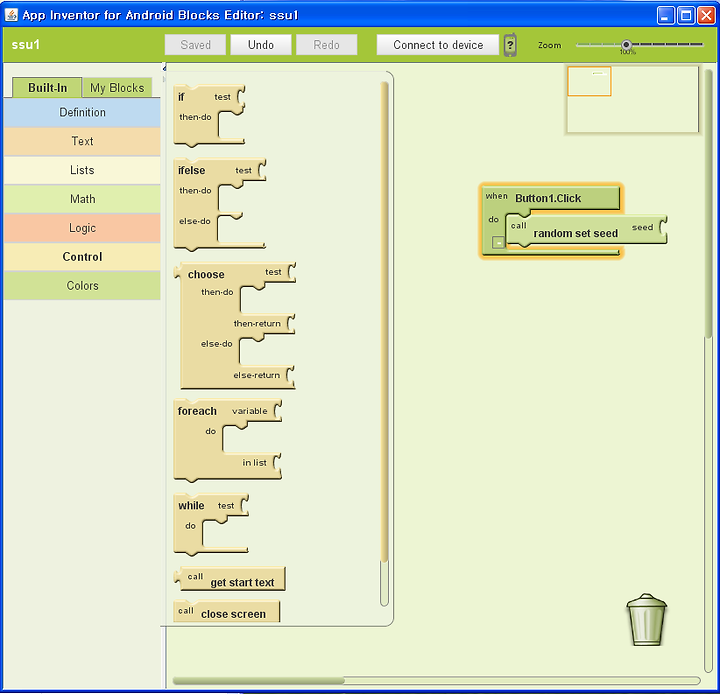Click the Zoom slider handle

click(626, 45)
